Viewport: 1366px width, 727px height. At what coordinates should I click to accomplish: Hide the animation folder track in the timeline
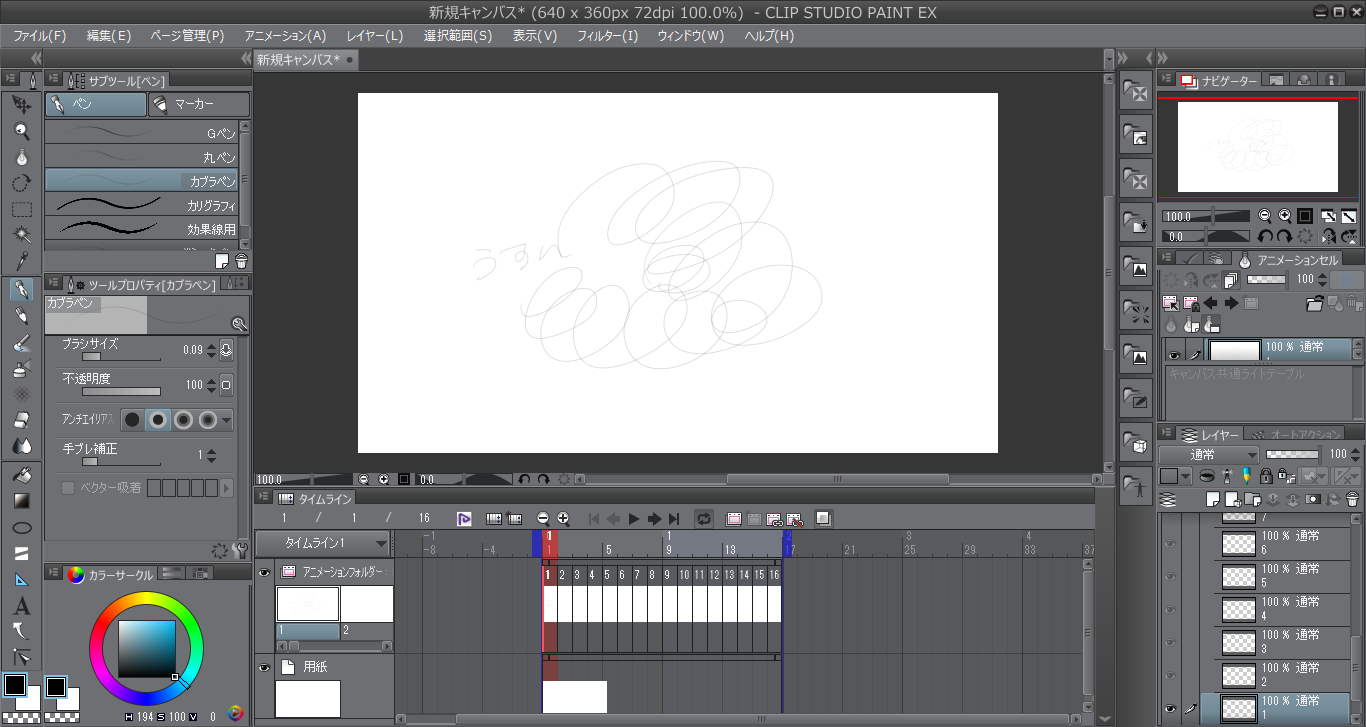click(x=265, y=573)
